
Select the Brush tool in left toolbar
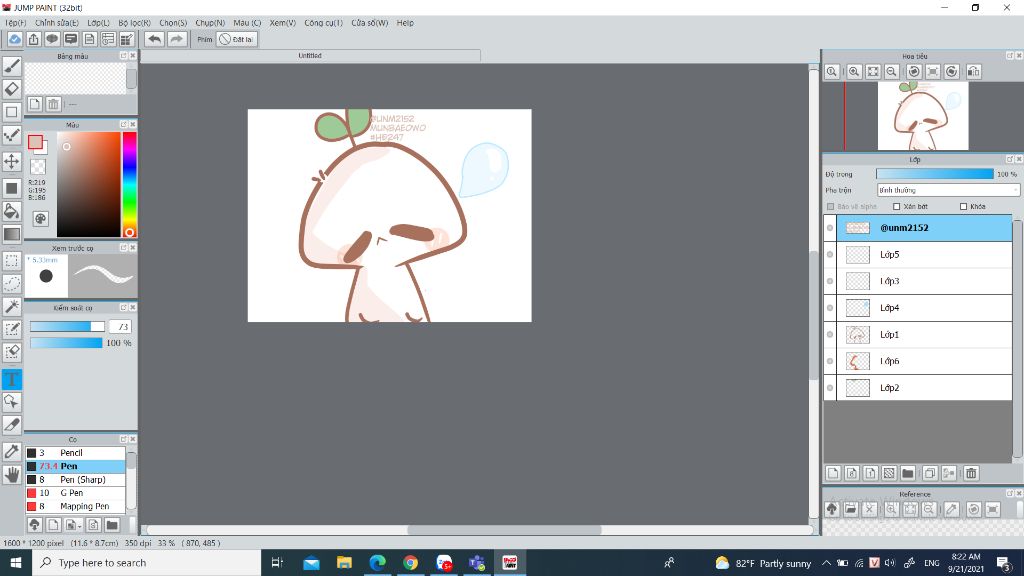point(12,65)
